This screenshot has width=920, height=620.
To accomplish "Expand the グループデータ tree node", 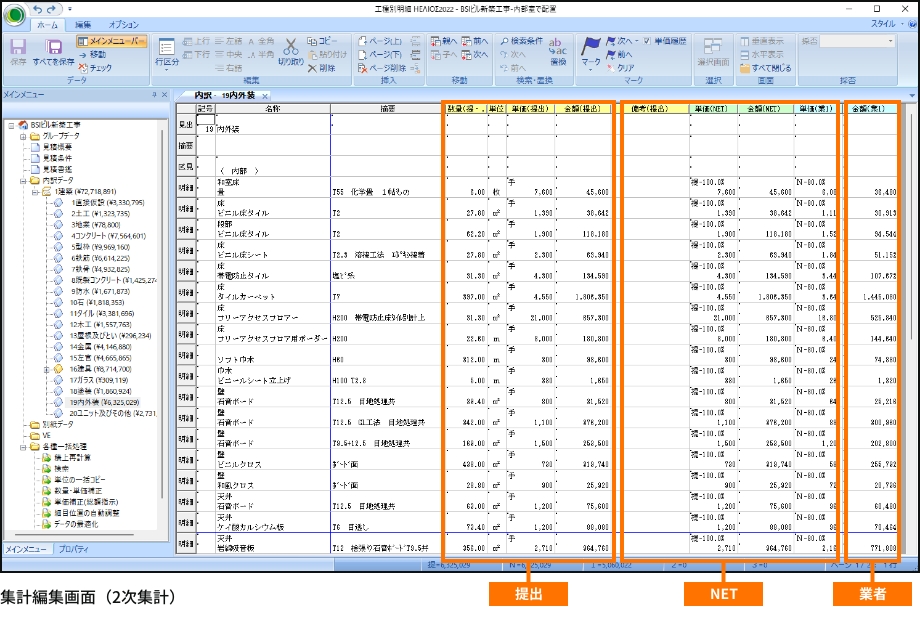I will (x=22, y=135).
